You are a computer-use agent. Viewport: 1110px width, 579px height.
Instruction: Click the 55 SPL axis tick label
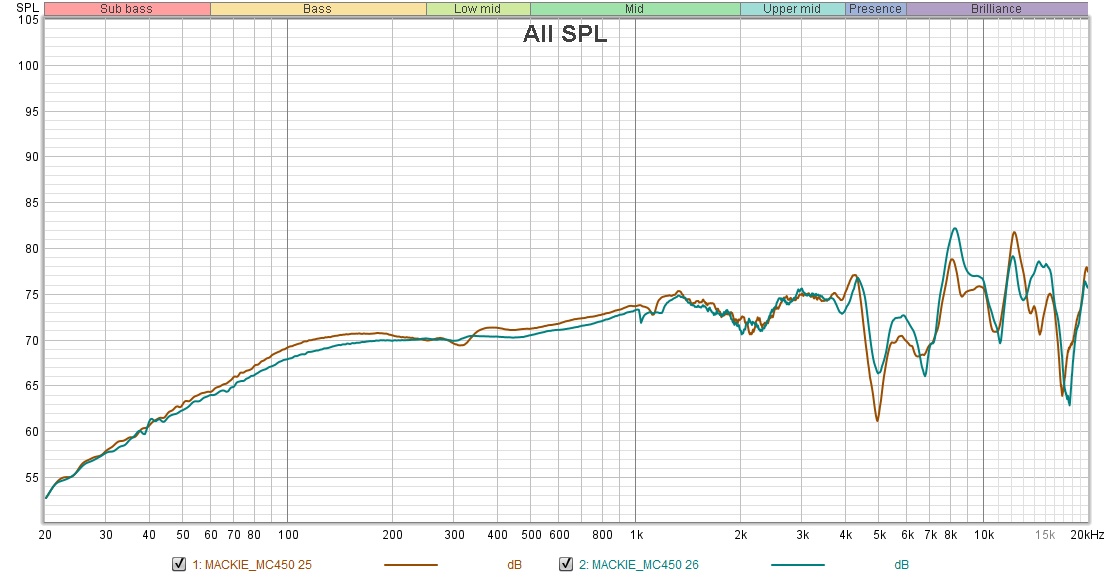click(31, 478)
